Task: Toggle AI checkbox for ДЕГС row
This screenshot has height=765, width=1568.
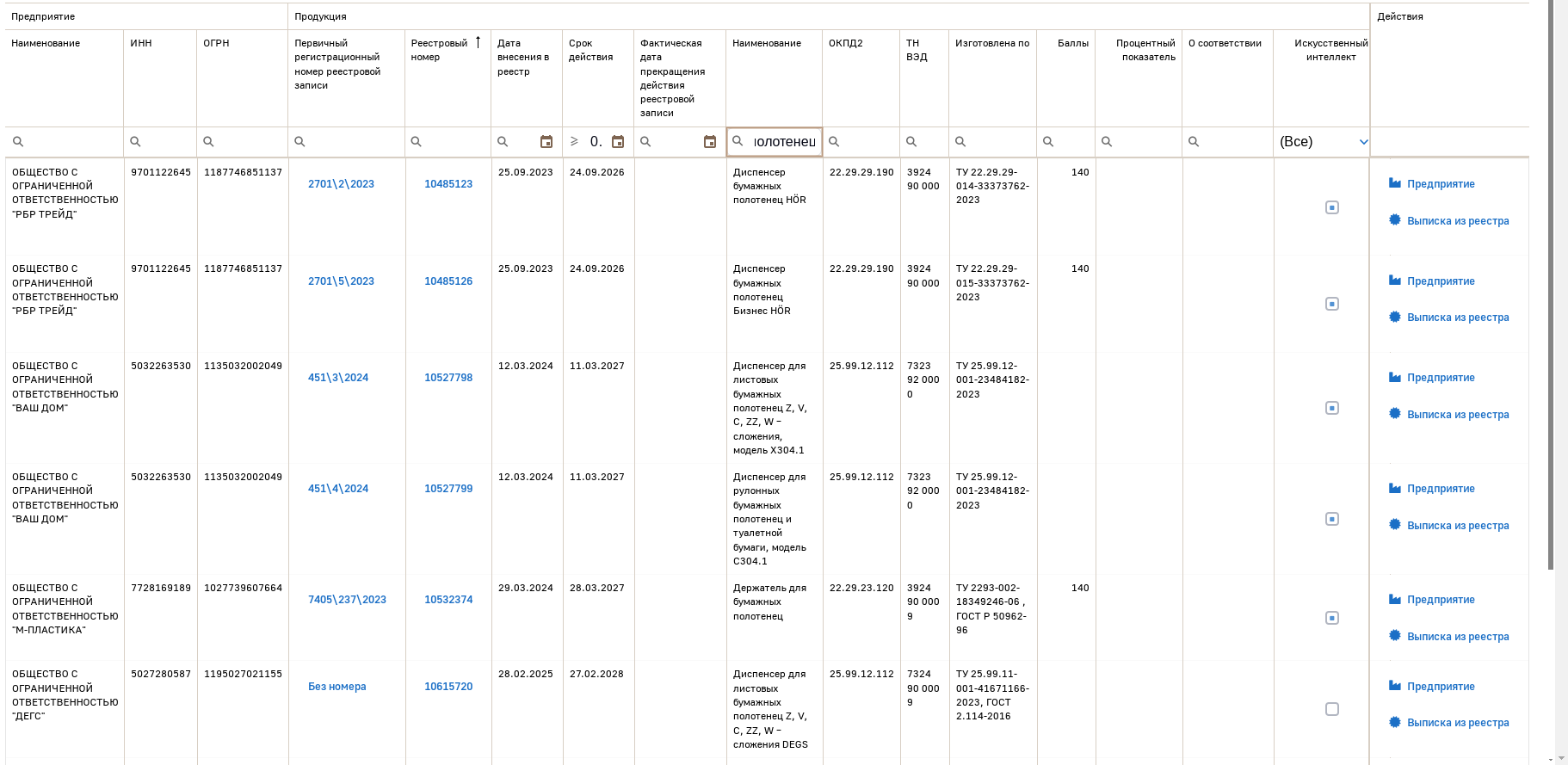Action: click(1332, 709)
